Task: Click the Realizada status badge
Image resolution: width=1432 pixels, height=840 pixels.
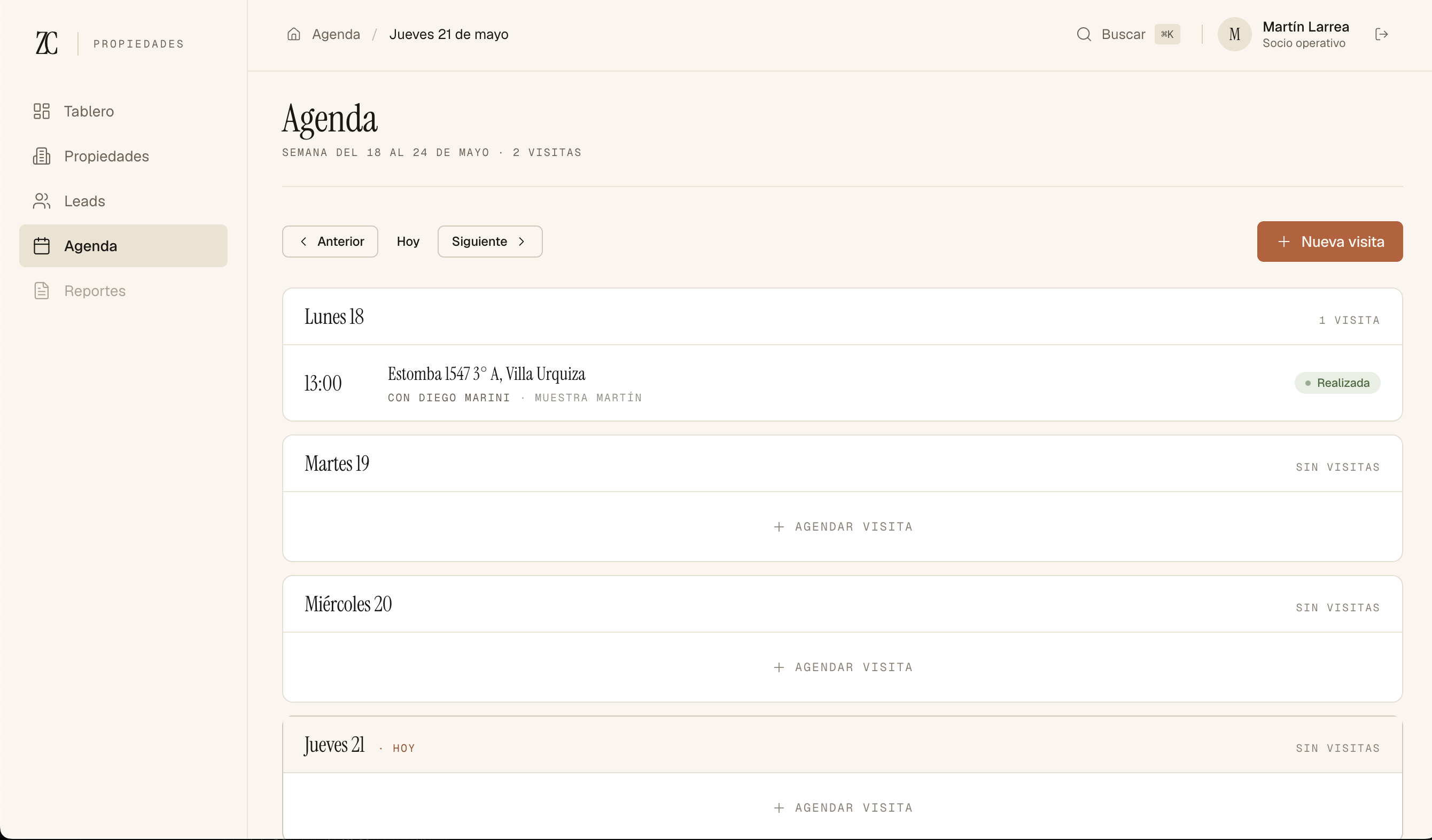Action: click(1337, 383)
